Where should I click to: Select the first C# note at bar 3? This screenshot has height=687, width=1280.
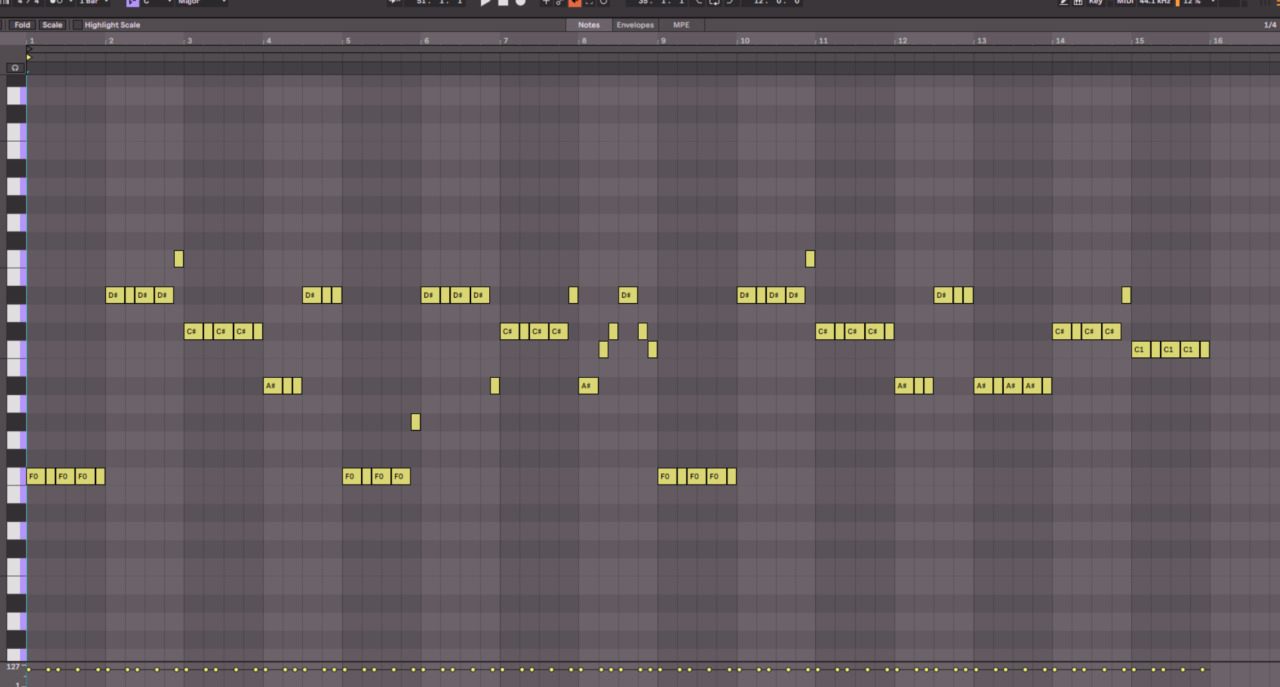(193, 331)
